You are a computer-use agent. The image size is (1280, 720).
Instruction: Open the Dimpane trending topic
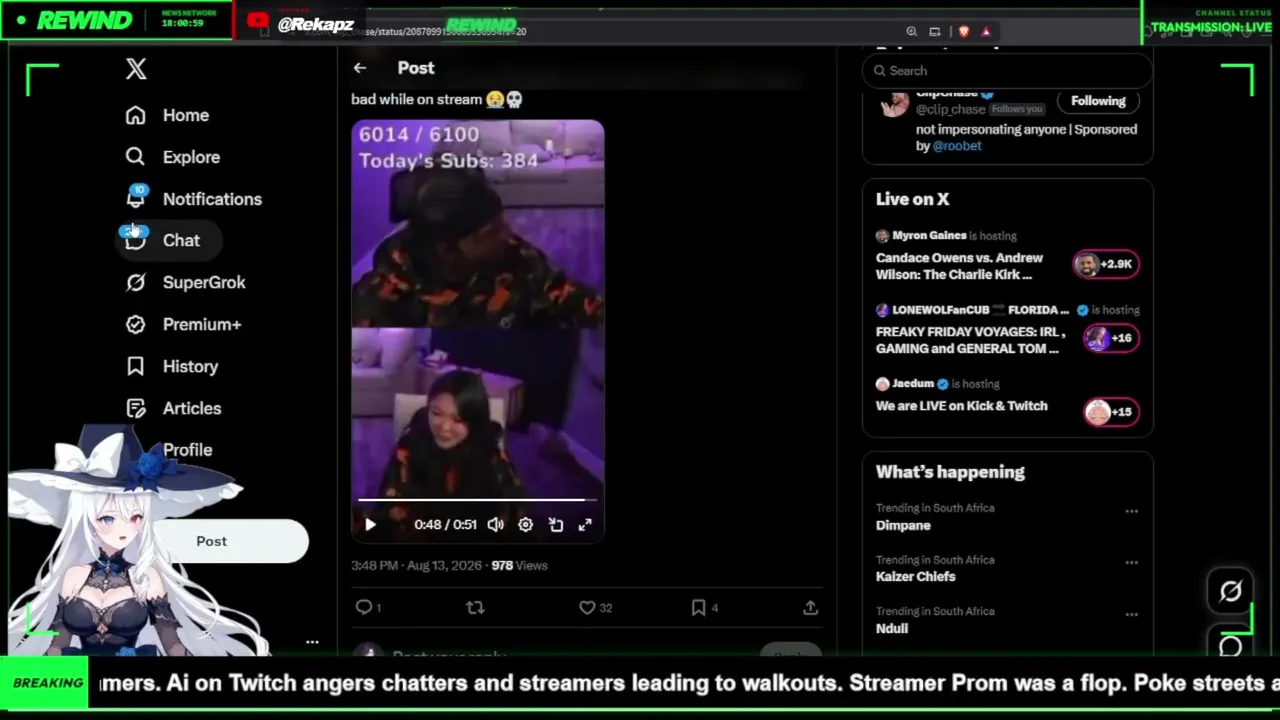(903, 525)
